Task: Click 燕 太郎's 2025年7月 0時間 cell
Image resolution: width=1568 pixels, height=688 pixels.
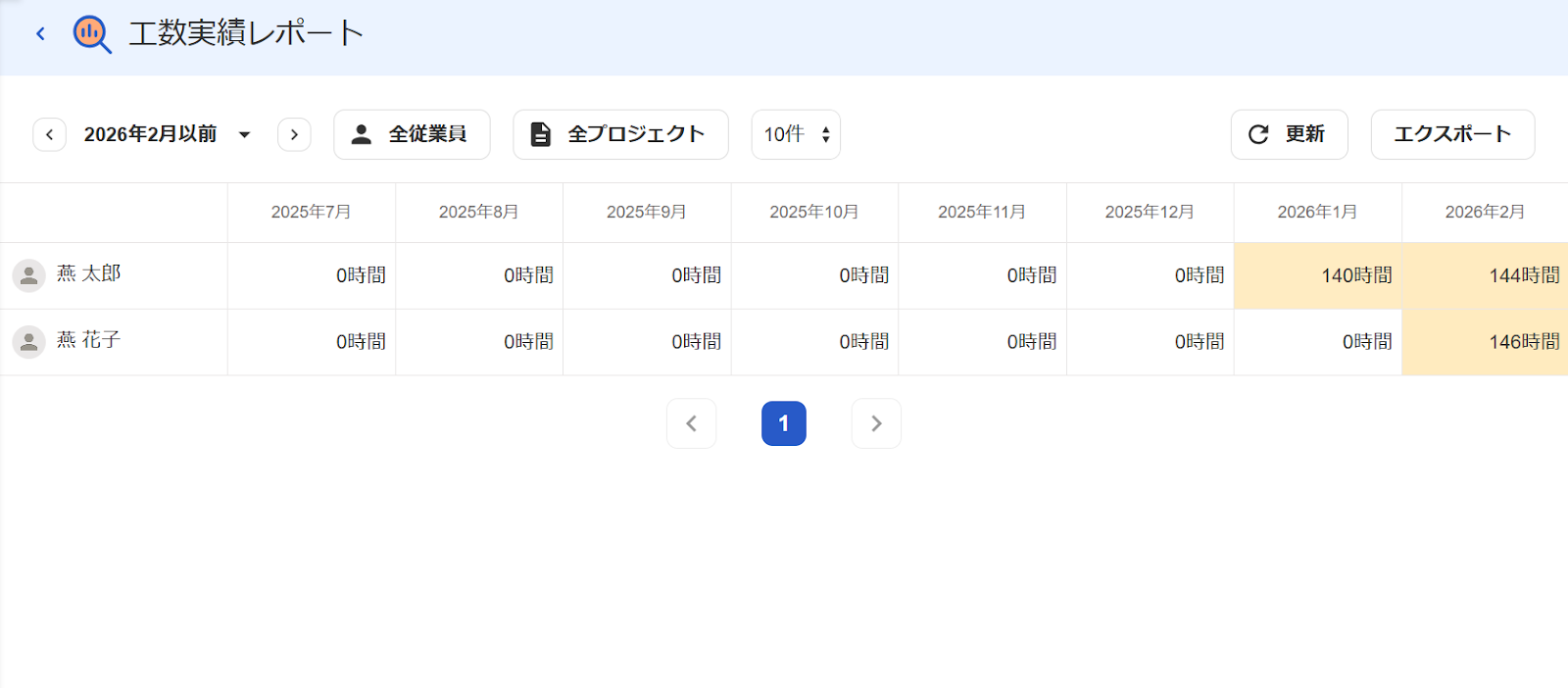Action: click(312, 276)
